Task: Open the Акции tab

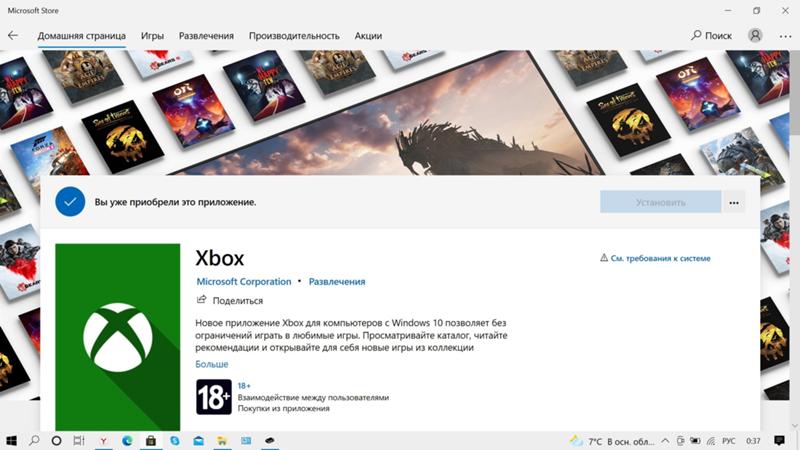Action: (368, 36)
